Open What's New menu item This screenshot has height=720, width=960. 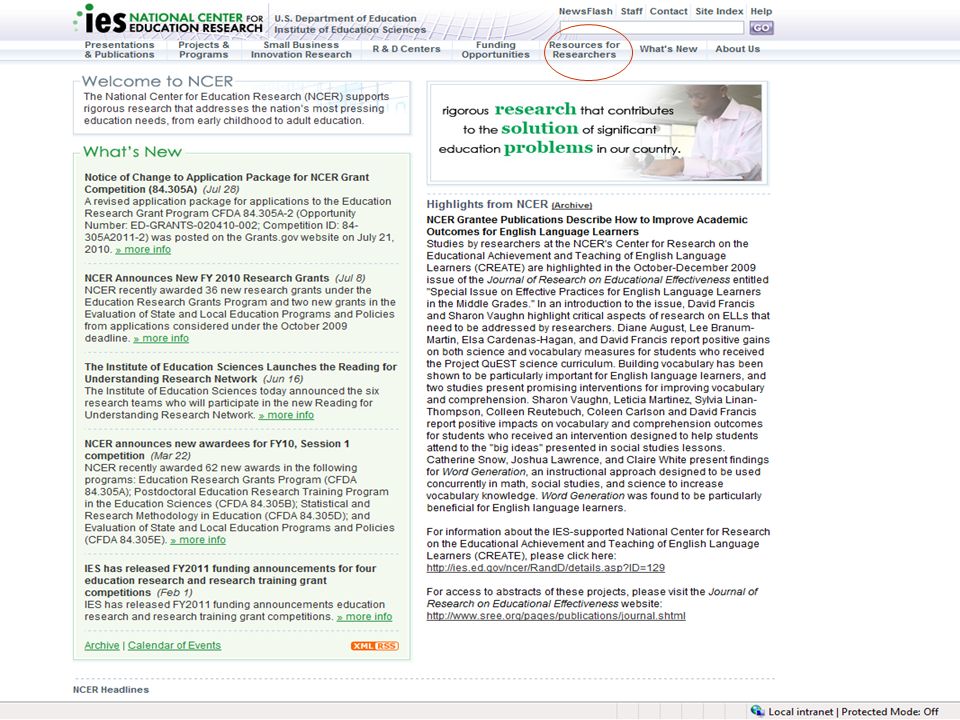coord(669,49)
